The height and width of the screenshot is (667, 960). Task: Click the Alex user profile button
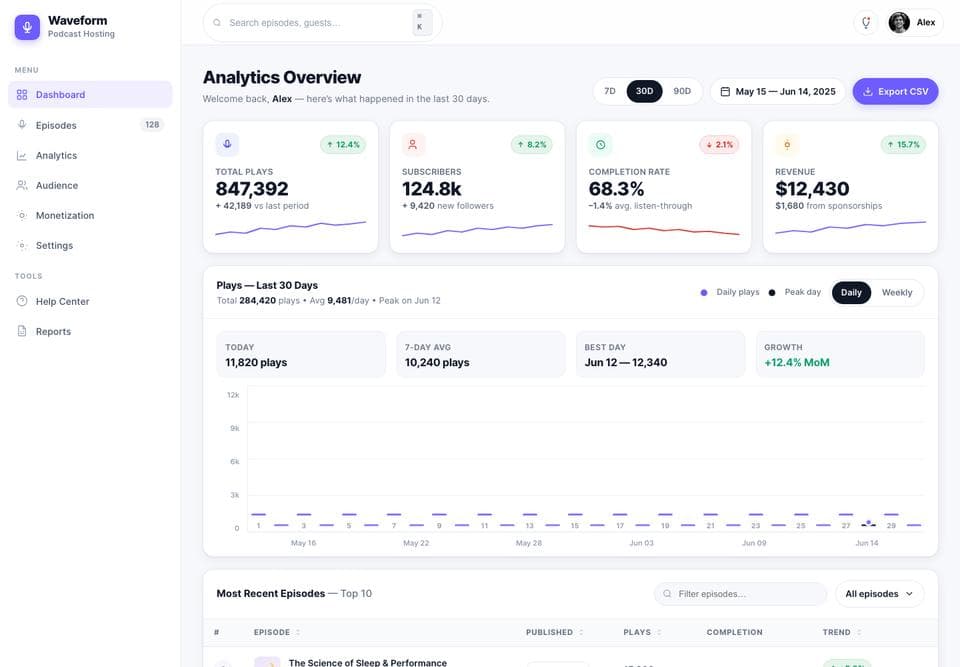(915, 23)
